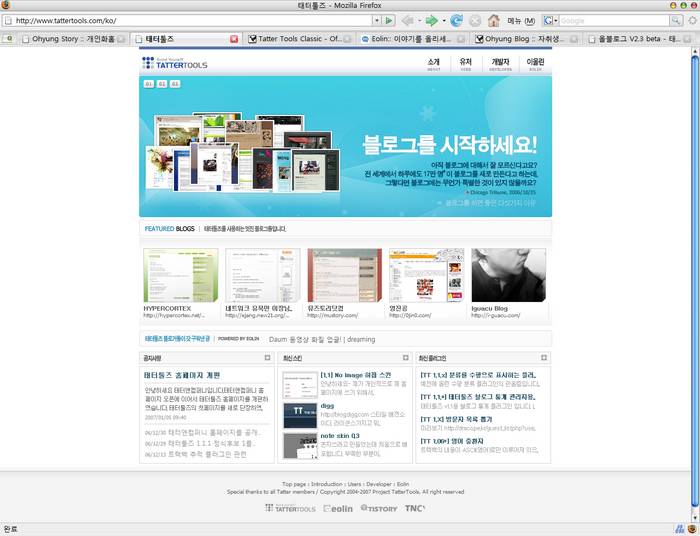Click the TatterTools logo on the page
700x536 pixels.
tap(175, 63)
